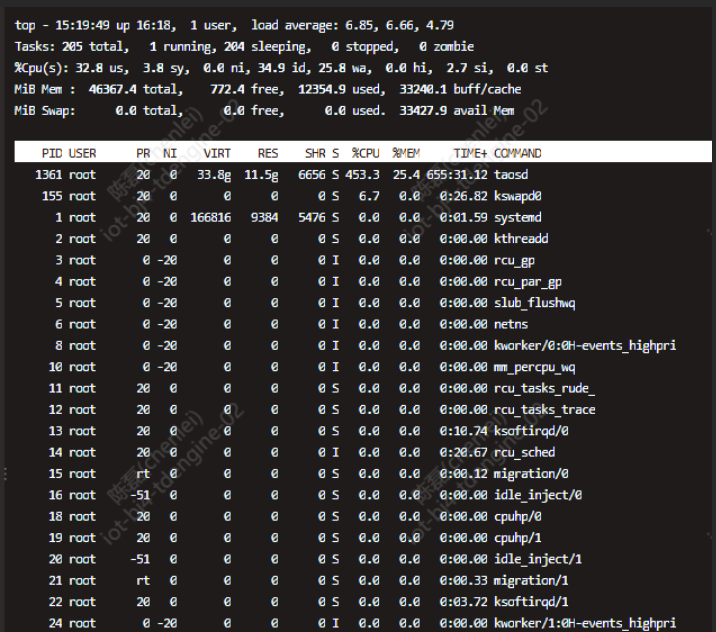
Task: Click the taosd process command name
Action: click(512, 175)
